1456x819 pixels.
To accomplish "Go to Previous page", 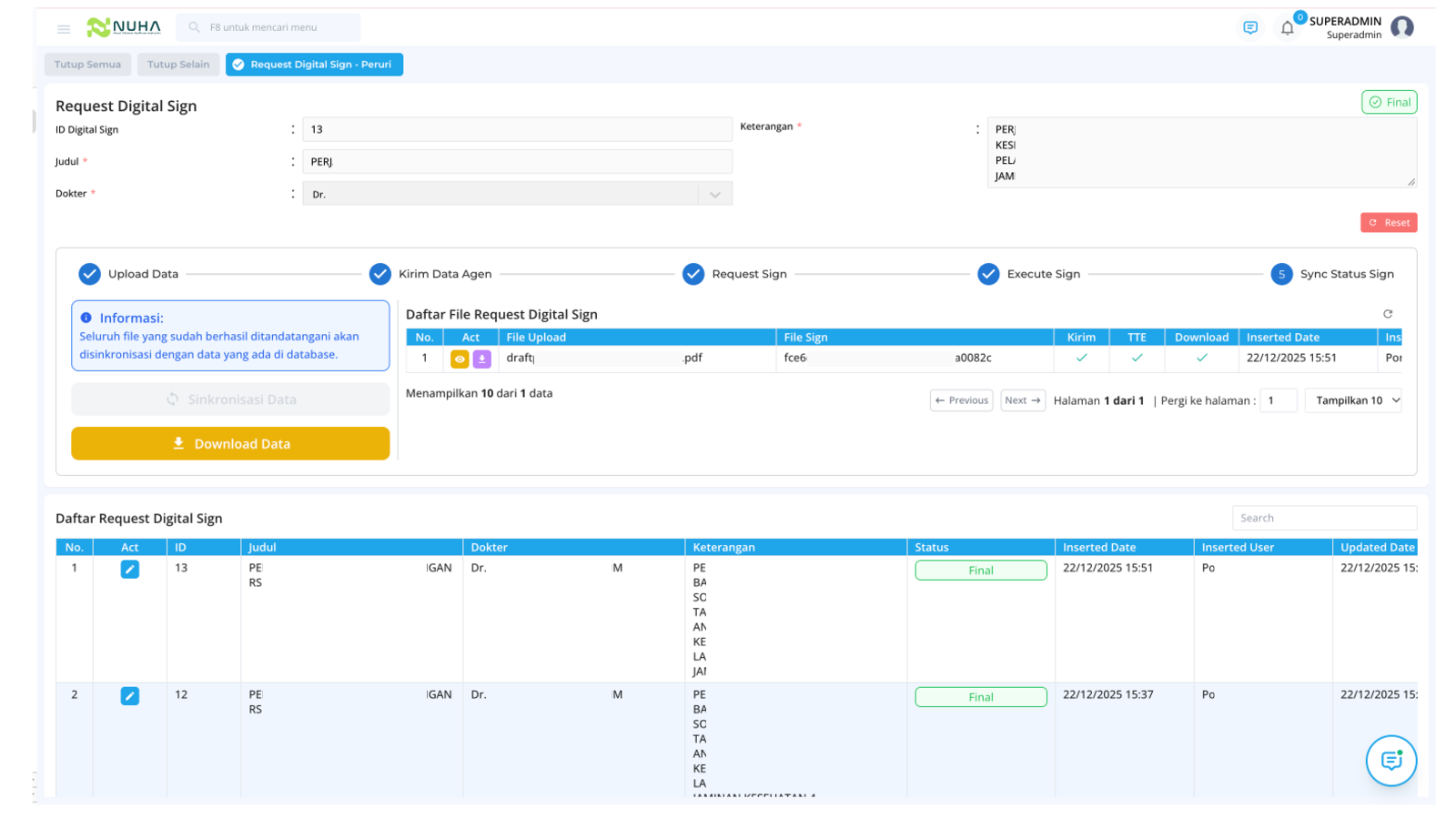I will (961, 400).
